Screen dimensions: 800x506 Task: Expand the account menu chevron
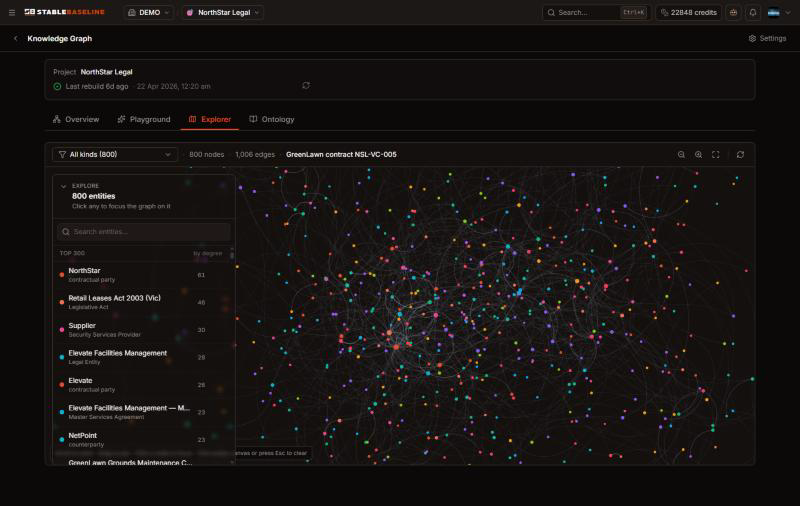pos(788,13)
